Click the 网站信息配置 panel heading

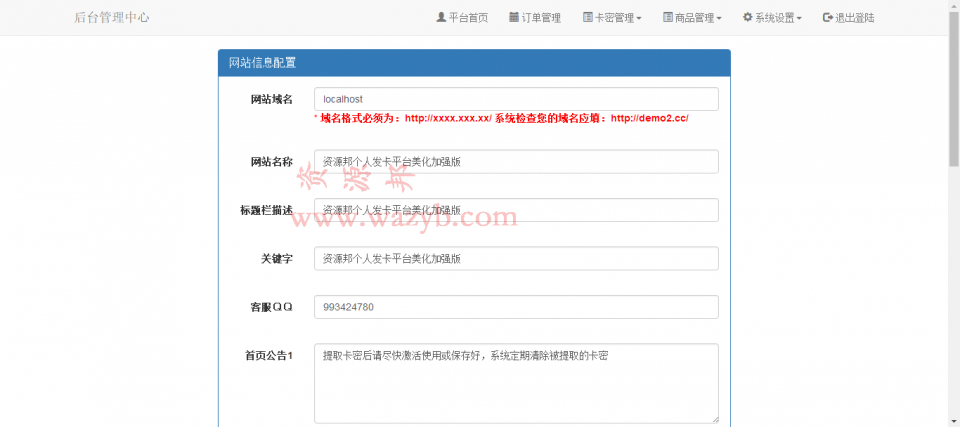(x=474, y=62)
